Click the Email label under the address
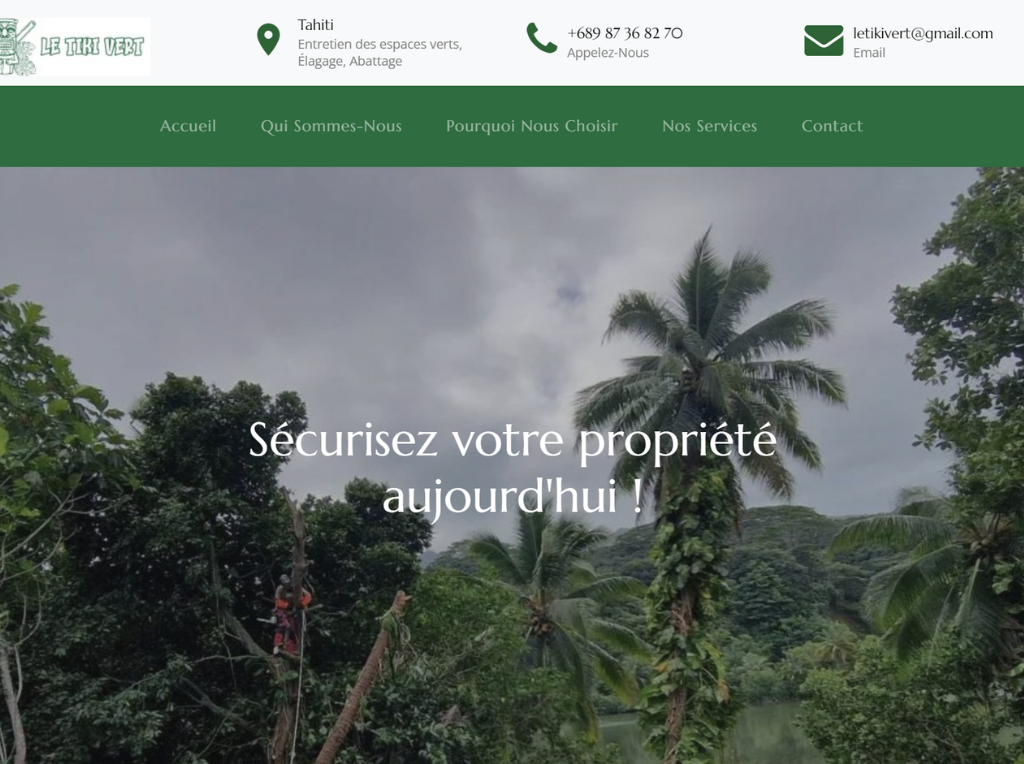 click(869, 53)
